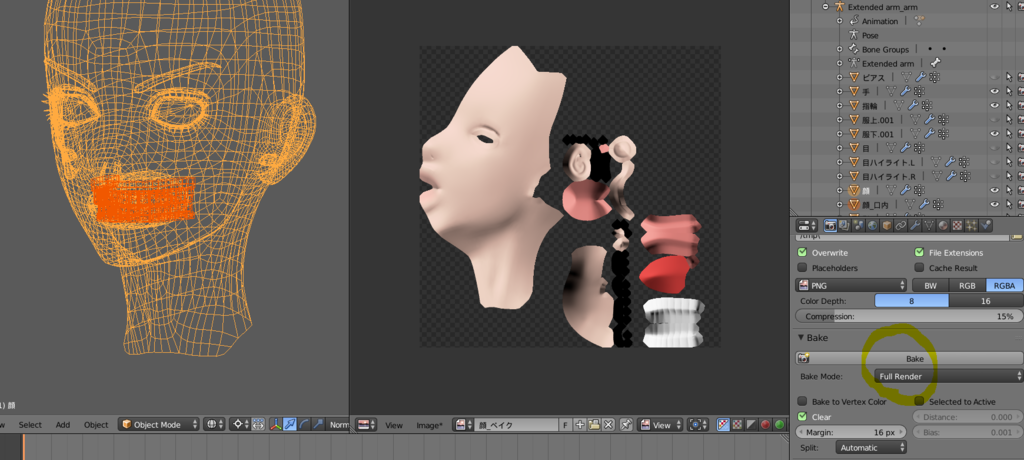Toggle the pin image icon
Screen dimensions: 1024x460
tap(625, 425)
